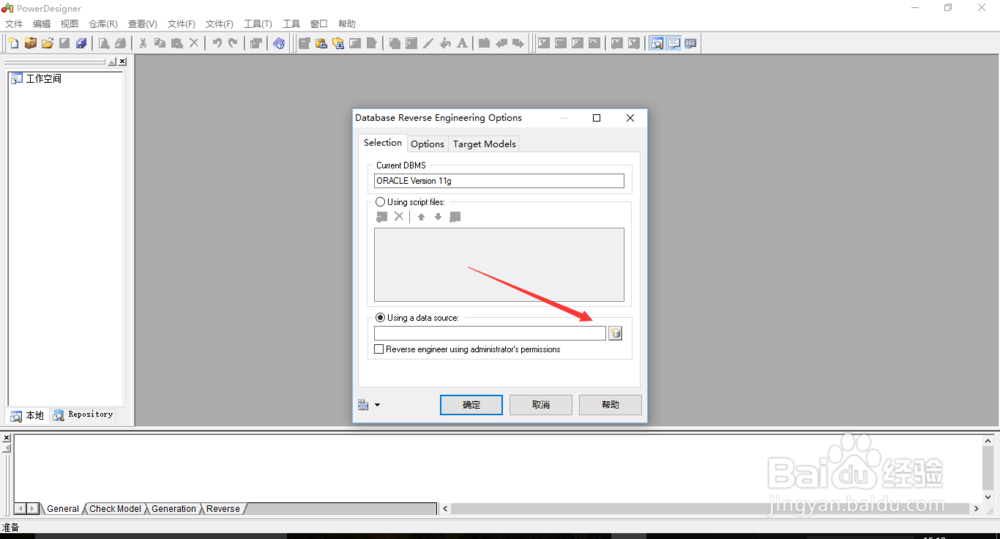Click the New Model toolbar icon
This screenshot has height=539, width=1000.
(13, 43)
